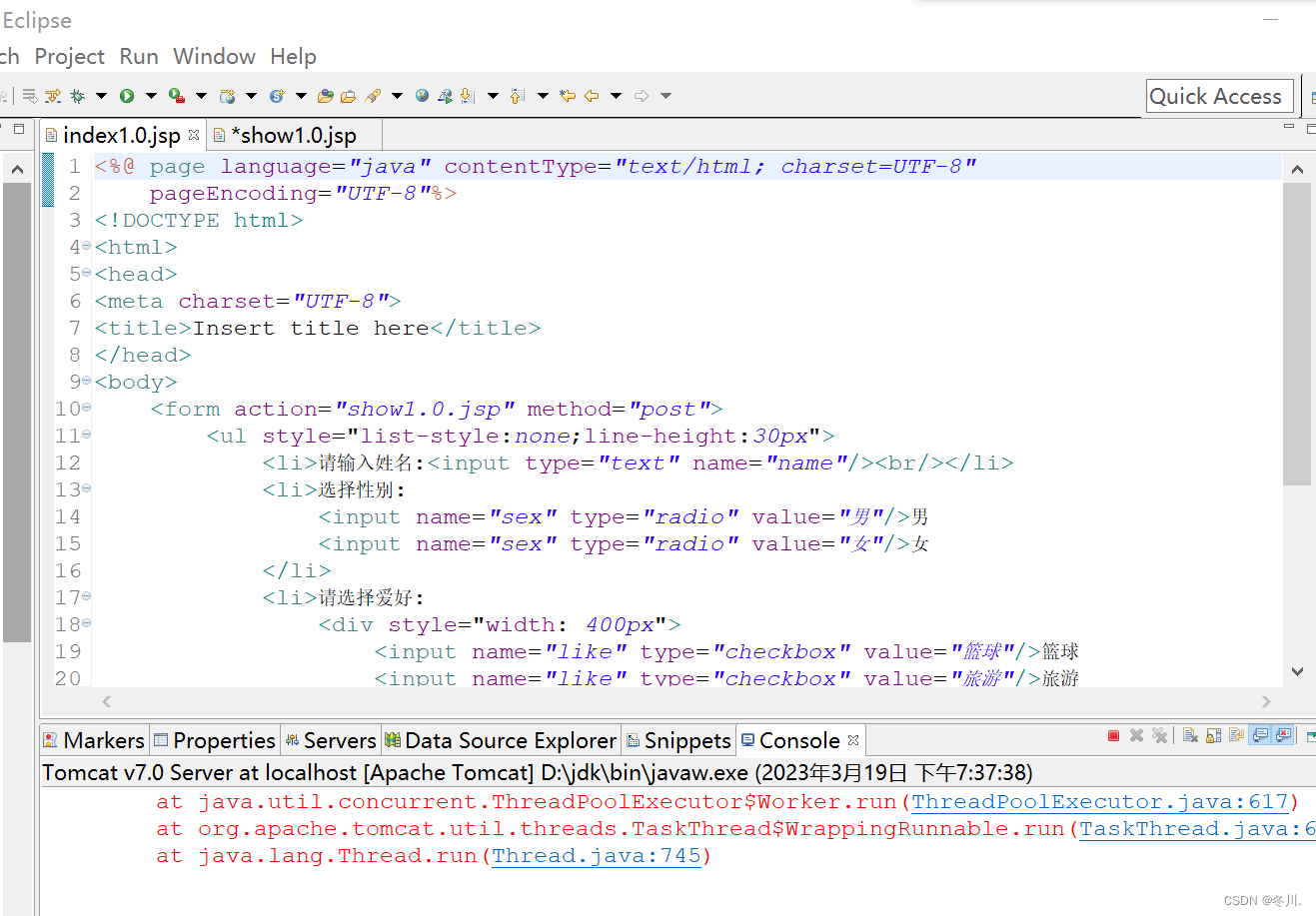Toggle console Scroll Lock
The width and height of the screenshot is (1316, 916).
[1213, 735]
